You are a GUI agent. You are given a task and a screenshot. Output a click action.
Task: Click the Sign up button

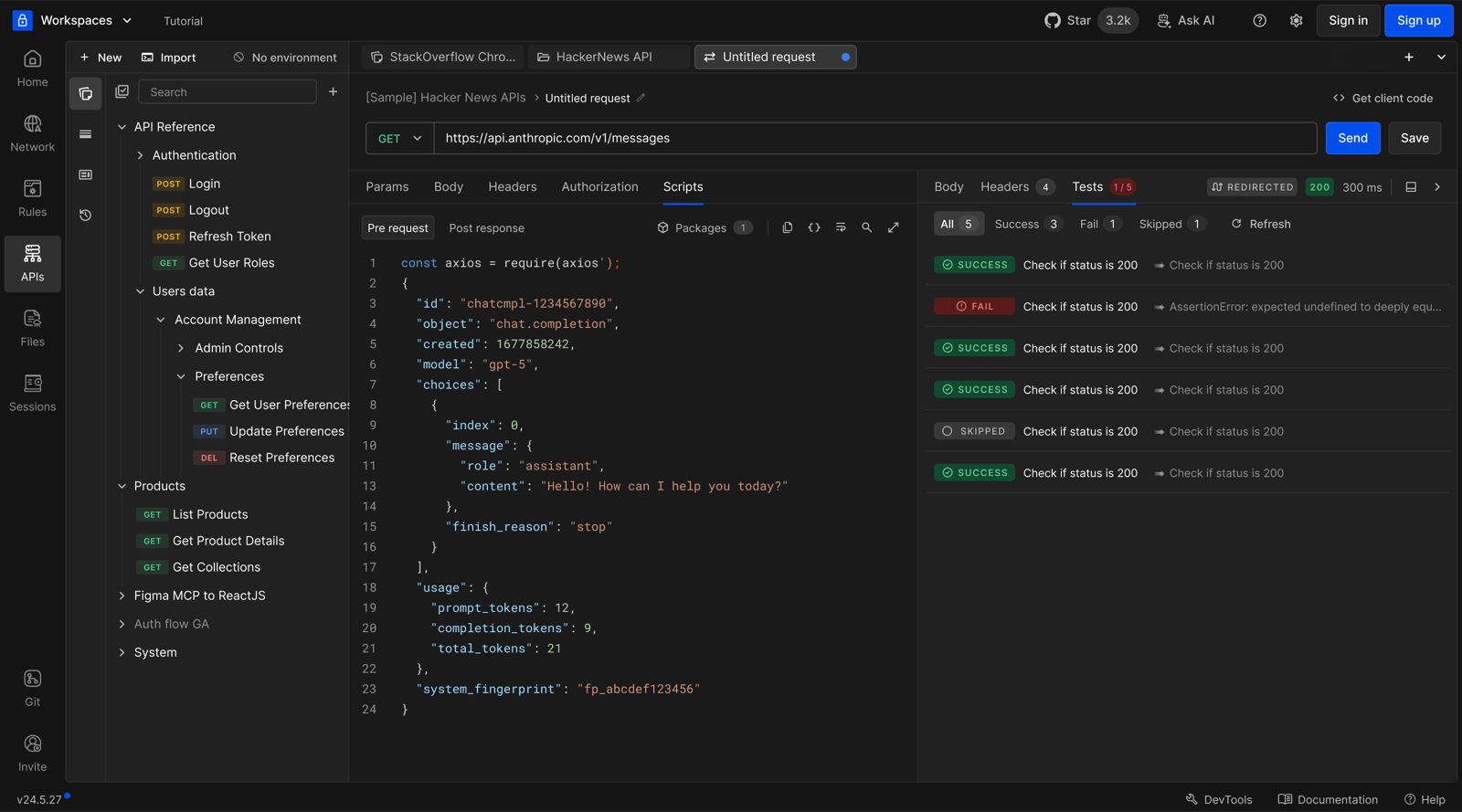pyautogui.click(x=1418, y=20)
